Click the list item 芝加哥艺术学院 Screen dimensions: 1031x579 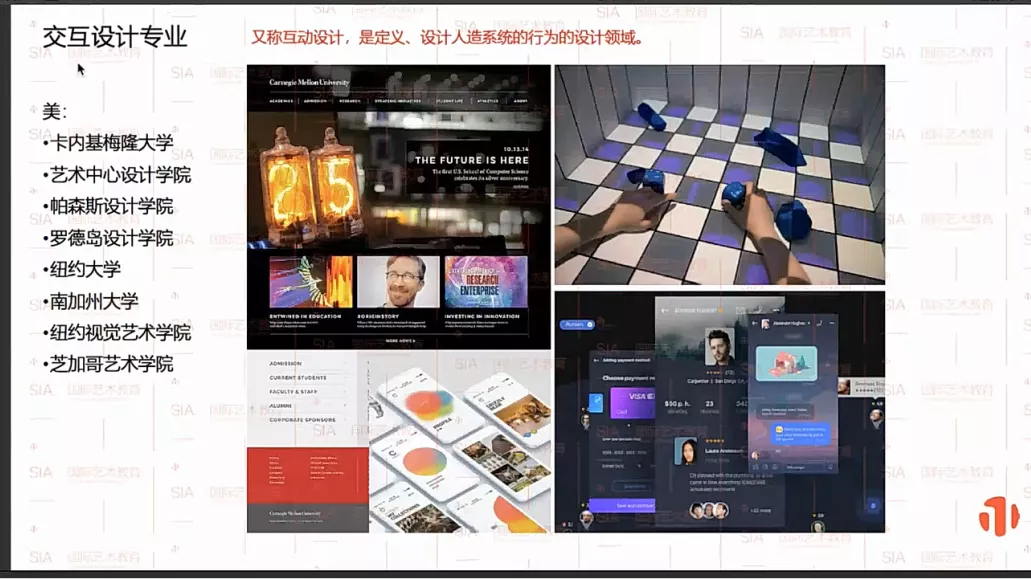coord(111,364)
